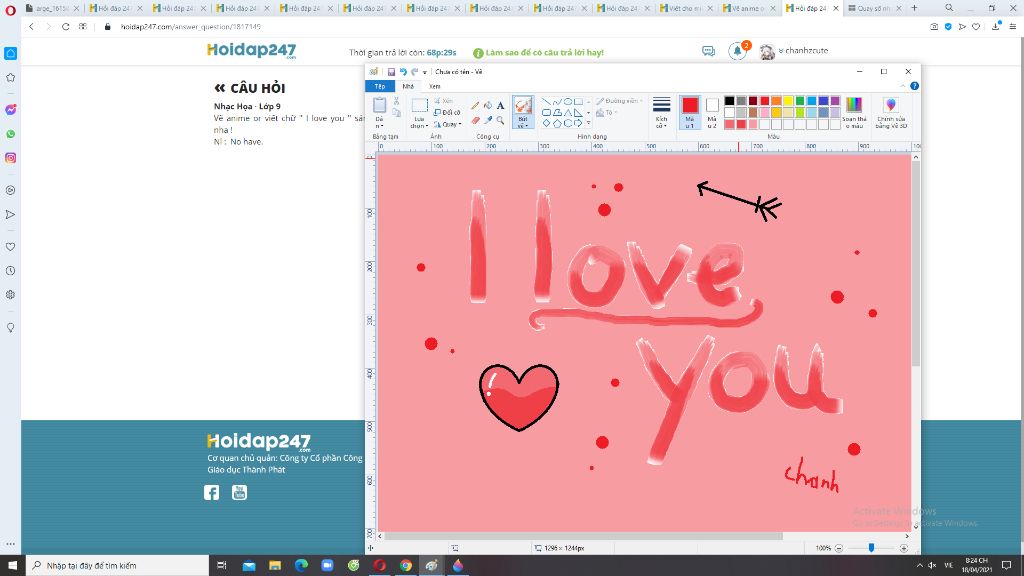Select Color 2 (Màu 2) box
The height and width of the screenshot is (576, 1024).
712,112
